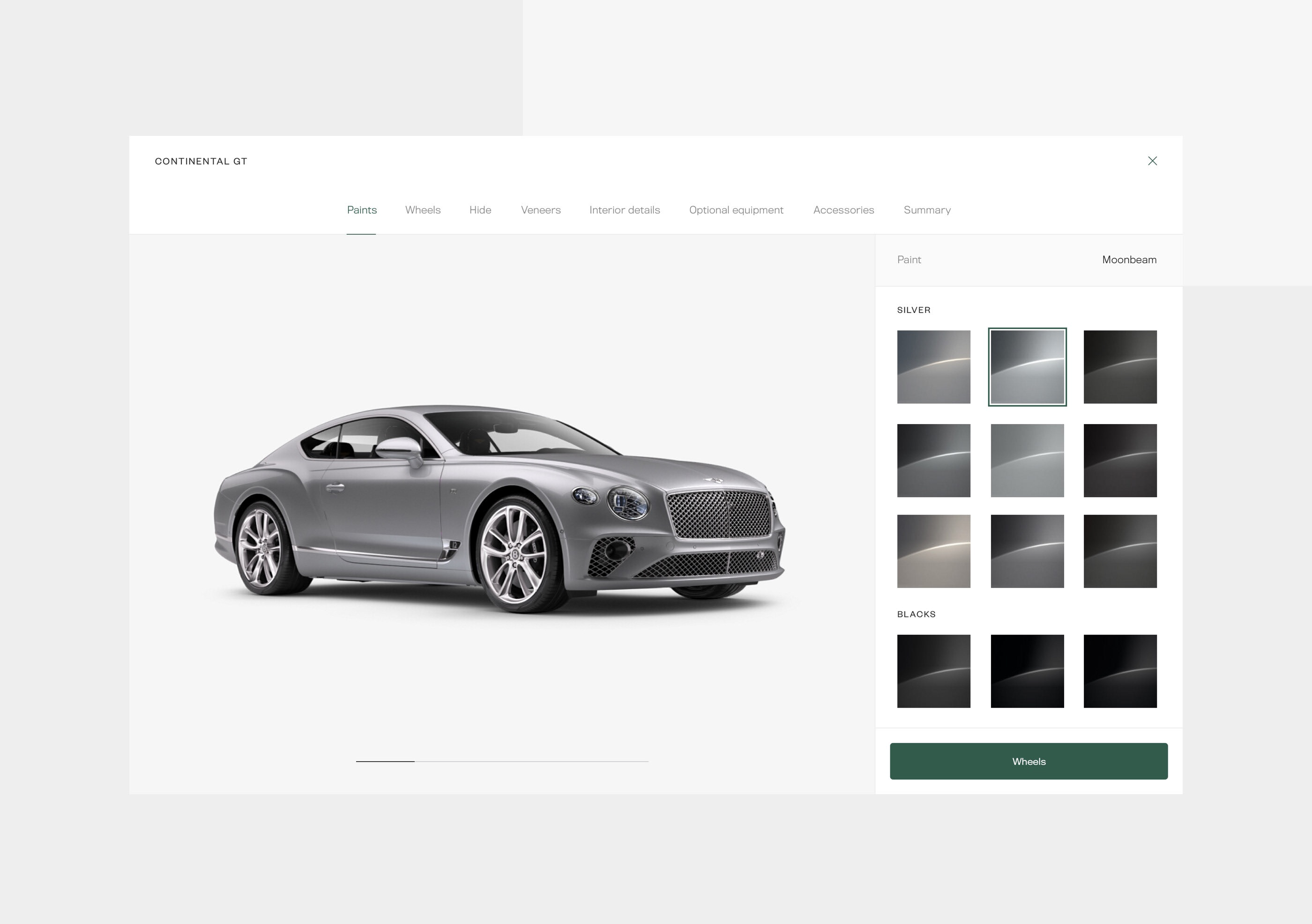This screenshot has width=1312, height=924.
Task: Close the Continental GT configurator
Action: pos(1152,161)
